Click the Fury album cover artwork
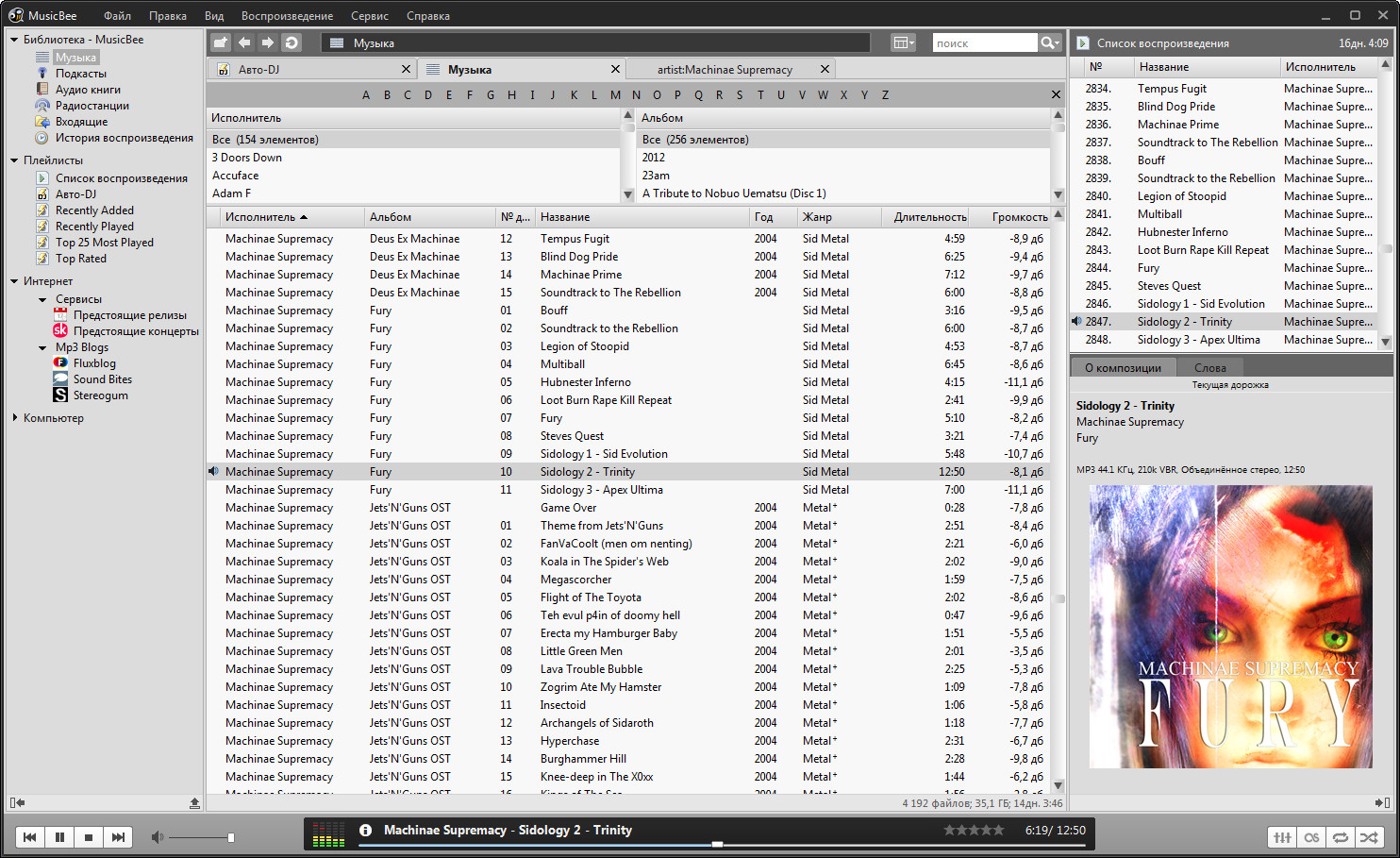1400x858 pixels. [1231, 626]
